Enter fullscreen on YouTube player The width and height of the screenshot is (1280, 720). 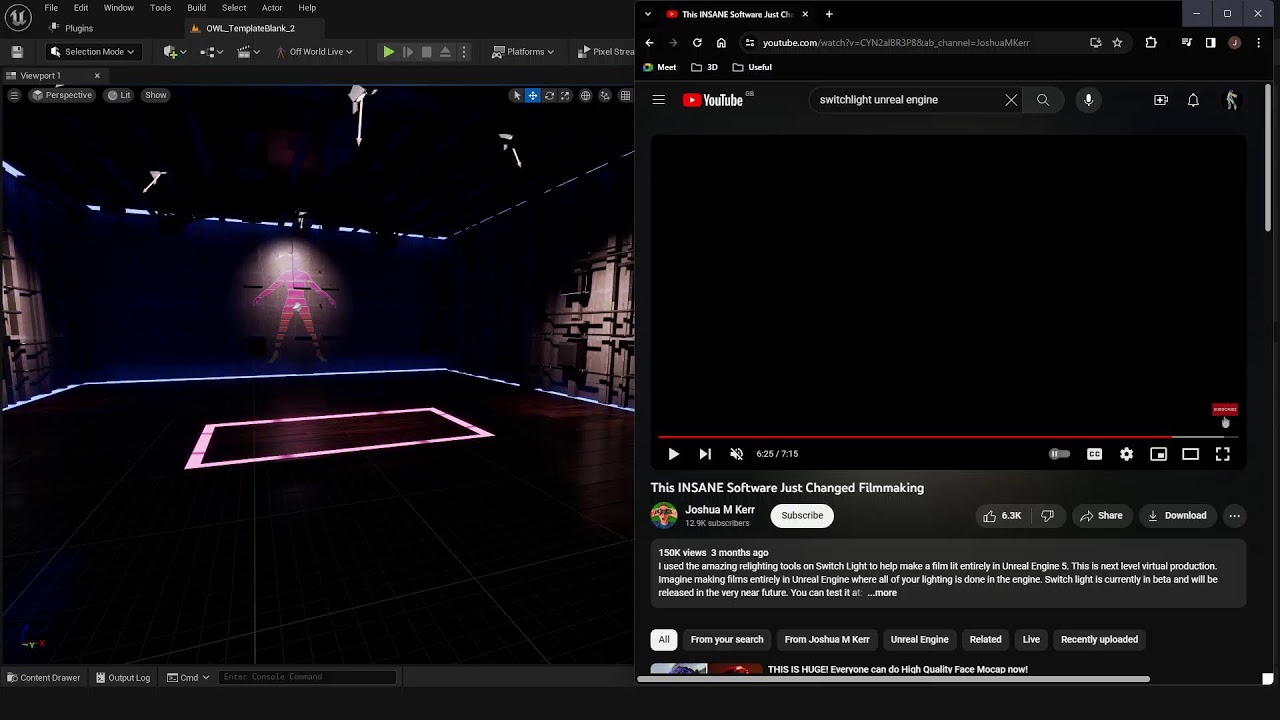[x=1222, y=454]
